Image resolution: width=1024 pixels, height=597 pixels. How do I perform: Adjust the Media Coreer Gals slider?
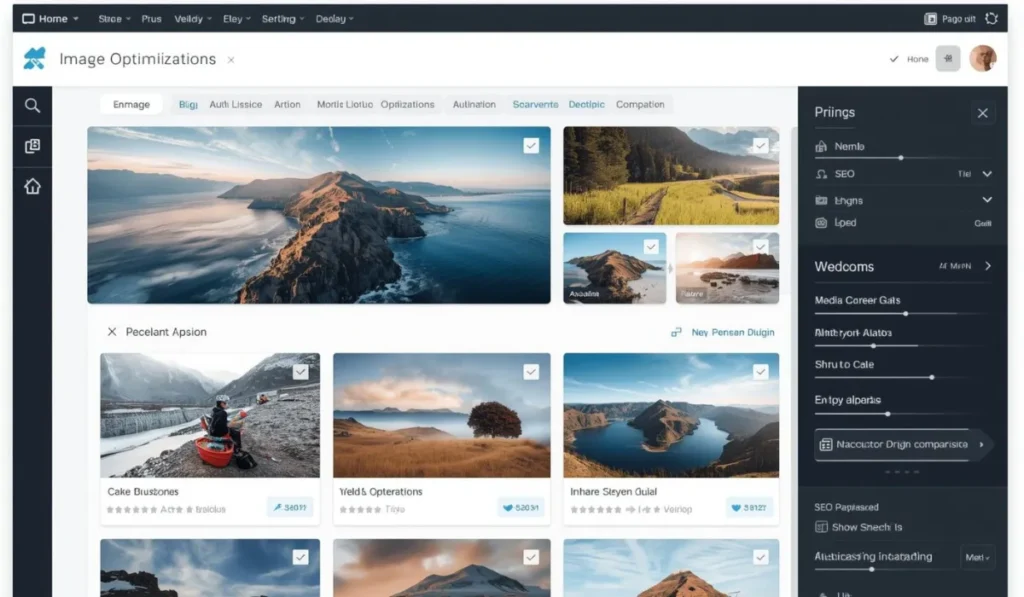(x=905, y=314)
